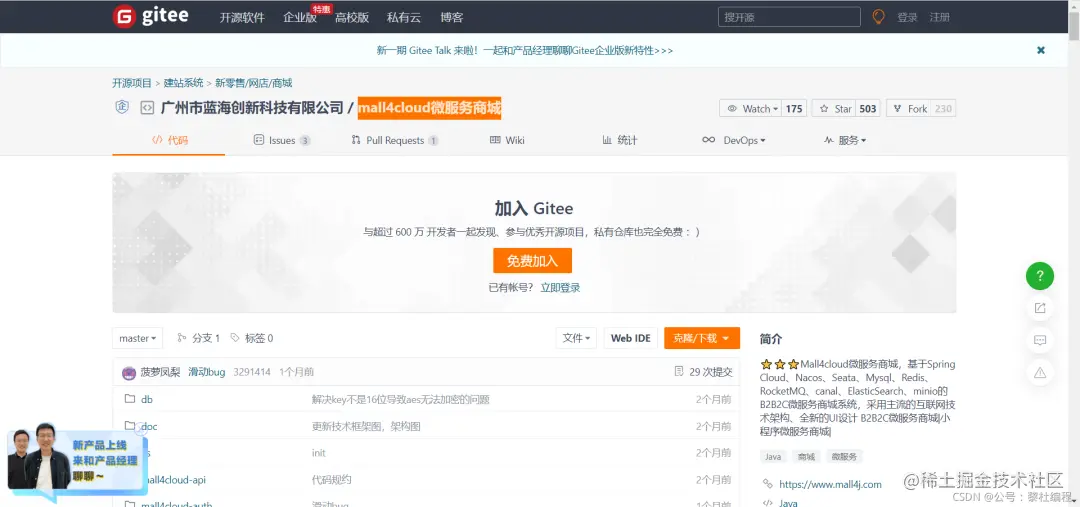
Task: Close the announcement banner
Action: pos(1041,50)
